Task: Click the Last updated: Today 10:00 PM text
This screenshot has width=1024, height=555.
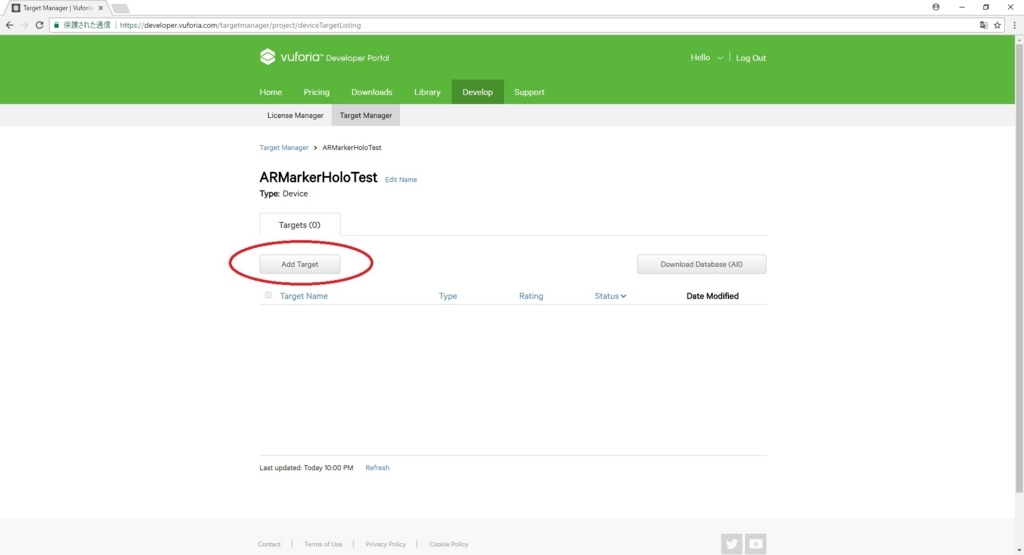Action: [306, 468]
